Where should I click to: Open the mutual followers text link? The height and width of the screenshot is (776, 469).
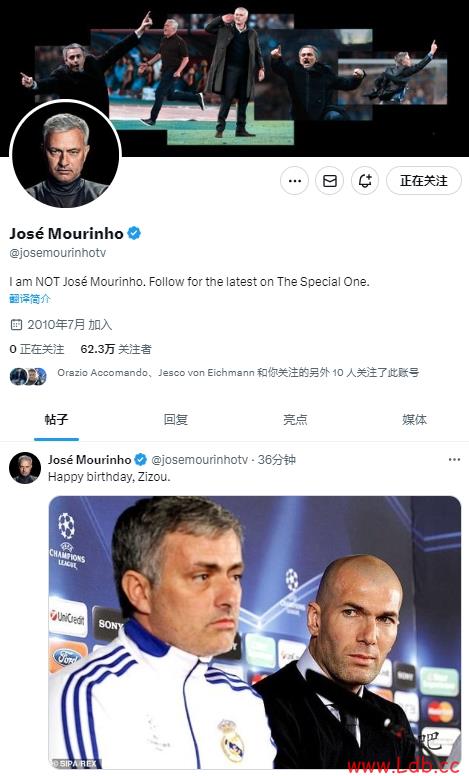coord(238,372)
